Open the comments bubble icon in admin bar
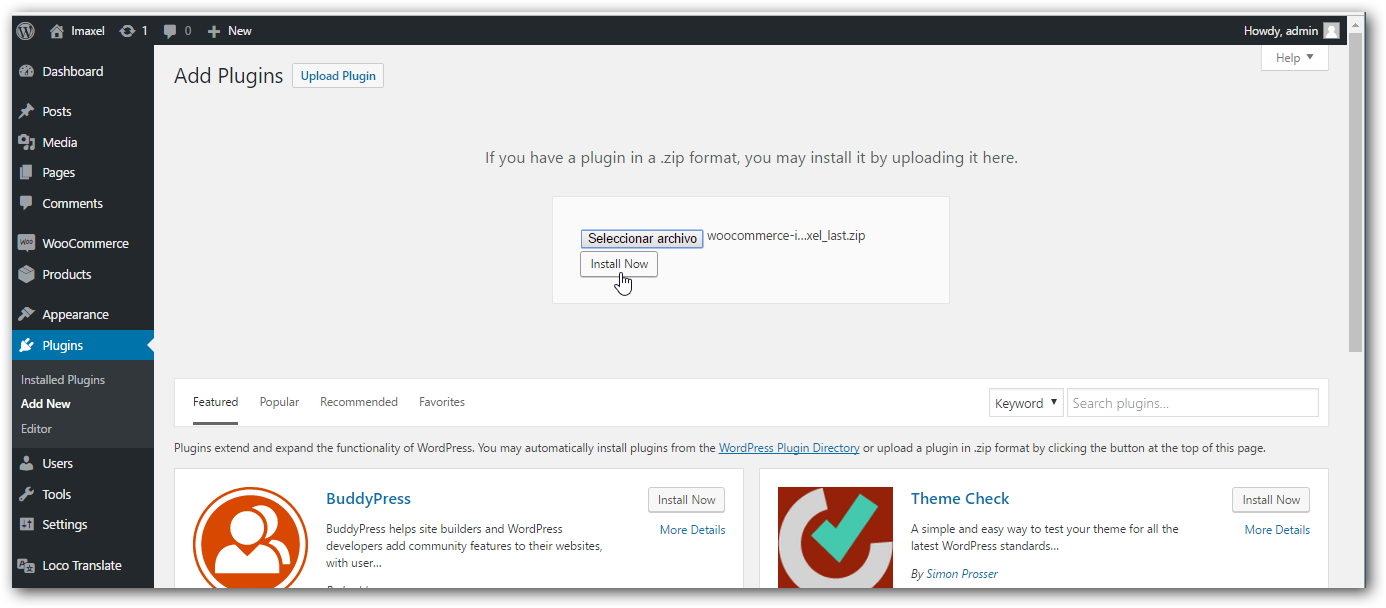Image resolution: width=1386 pixels, height=608 pixels. [171, 31]
